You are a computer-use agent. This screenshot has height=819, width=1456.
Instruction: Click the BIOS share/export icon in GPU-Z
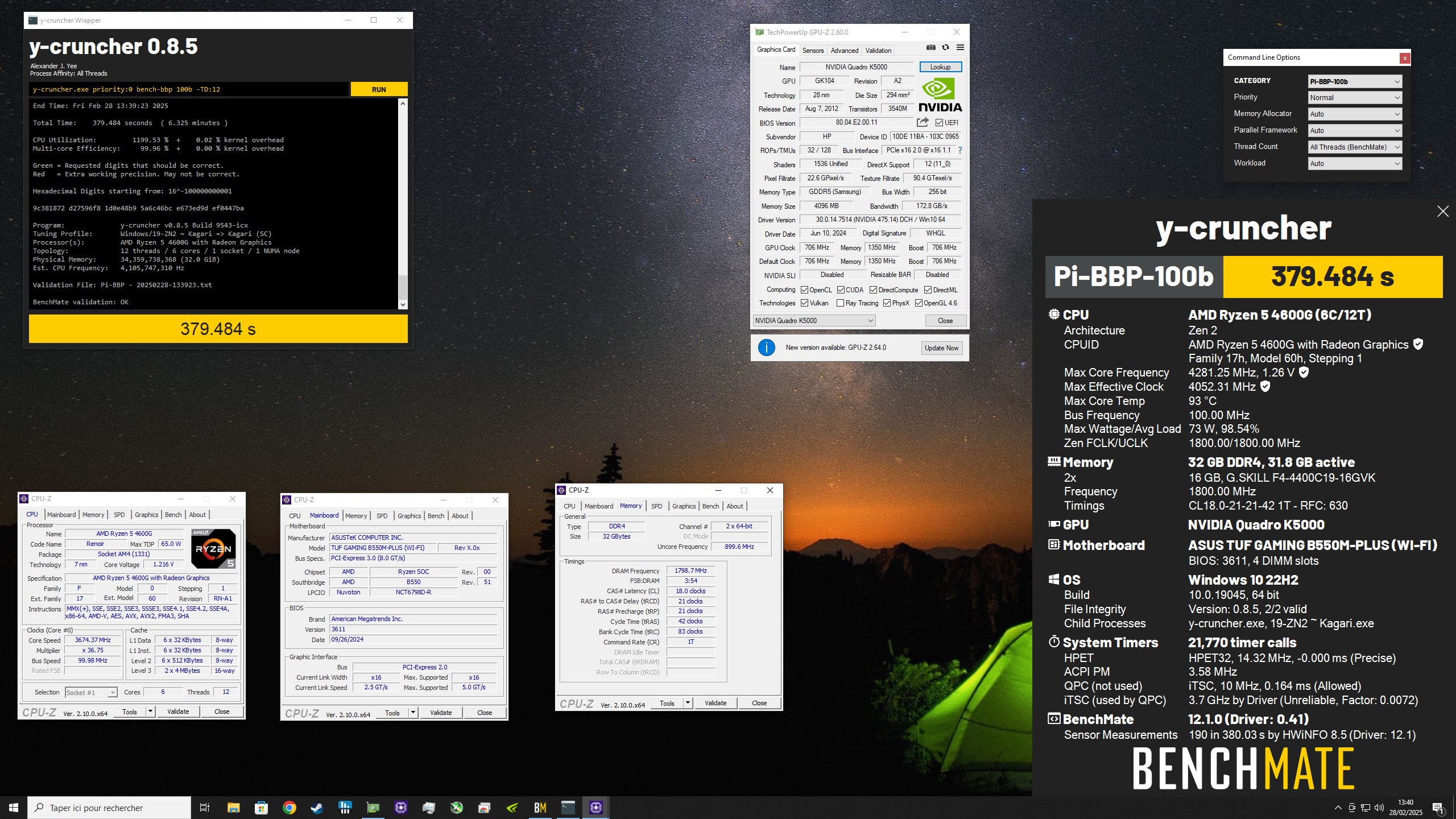point(923,122)
